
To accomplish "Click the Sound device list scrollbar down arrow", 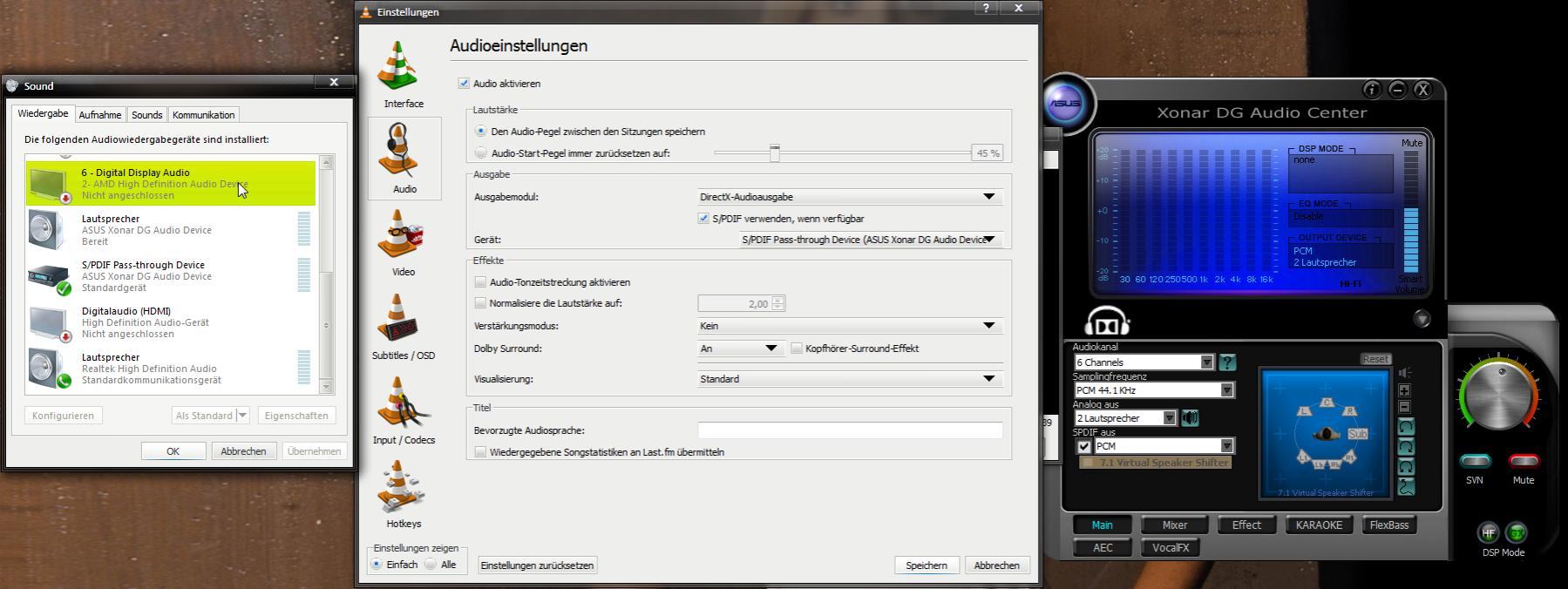I will [327, 386].
